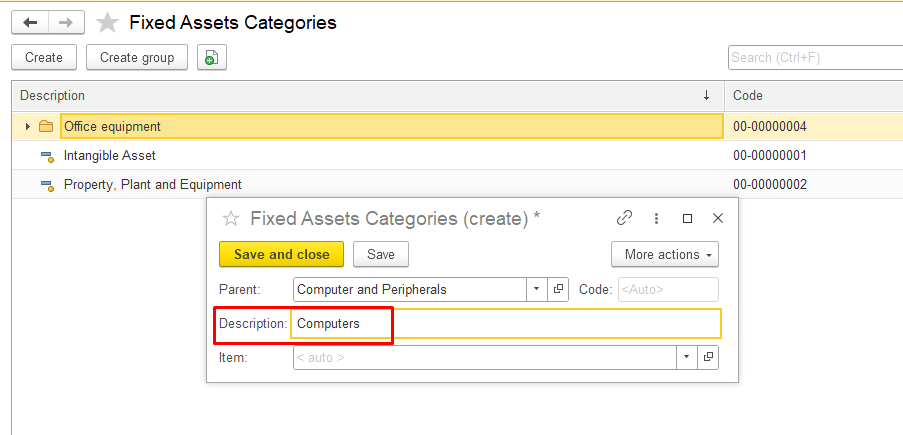This screenshot has width=903, height=435.
Task: Expand the Office equipment group
Action: [x=28, y=127]
